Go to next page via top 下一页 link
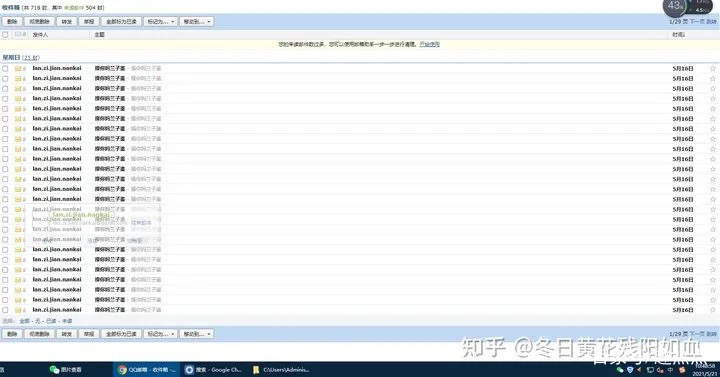Image resolution: width=720 pixels, height=377 pixels. tap(697, 22)
